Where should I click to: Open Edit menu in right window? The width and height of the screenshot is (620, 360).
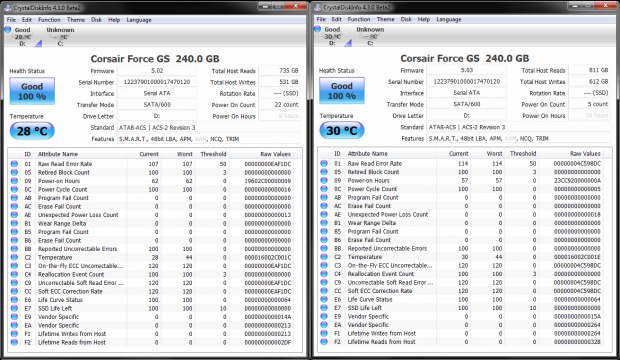pos(336,19)
